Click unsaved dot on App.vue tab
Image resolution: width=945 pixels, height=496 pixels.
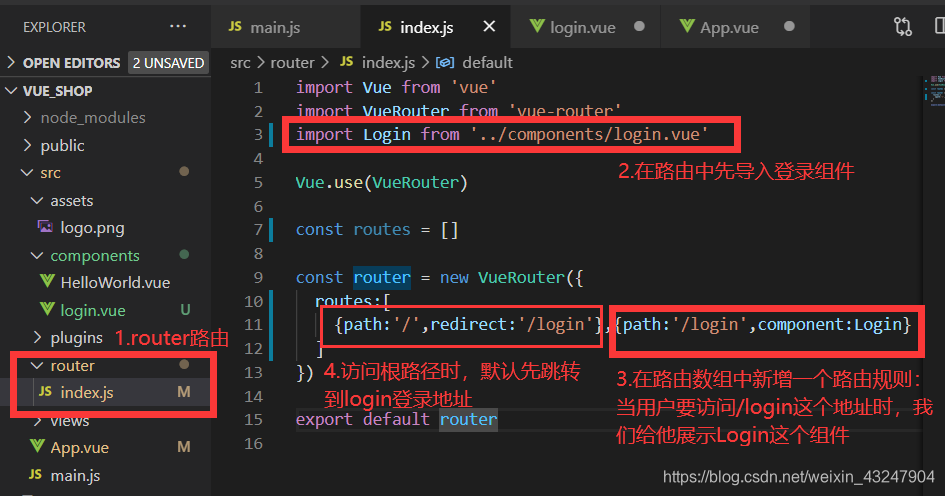789,27
